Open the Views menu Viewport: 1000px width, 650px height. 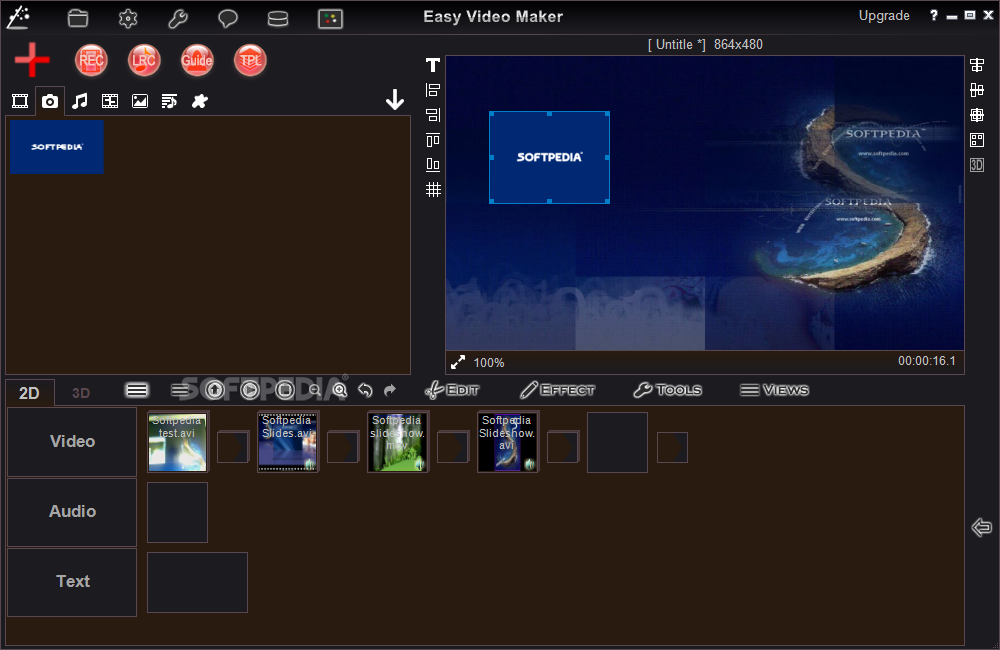point(774,390)
